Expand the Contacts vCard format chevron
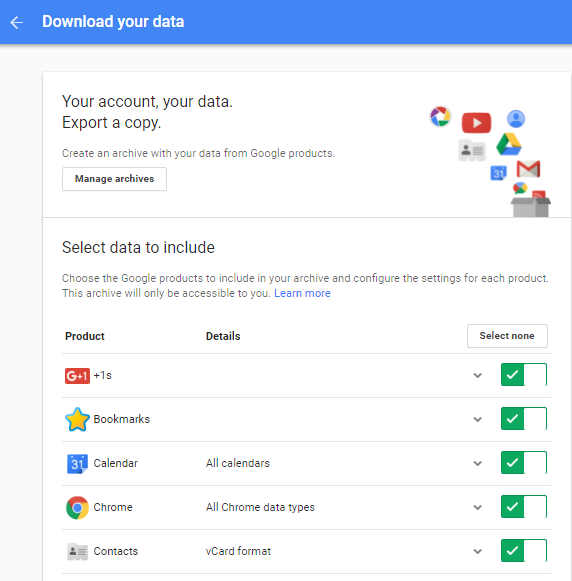Viewport: 572px width, 581px height. (x=478, y=551)
